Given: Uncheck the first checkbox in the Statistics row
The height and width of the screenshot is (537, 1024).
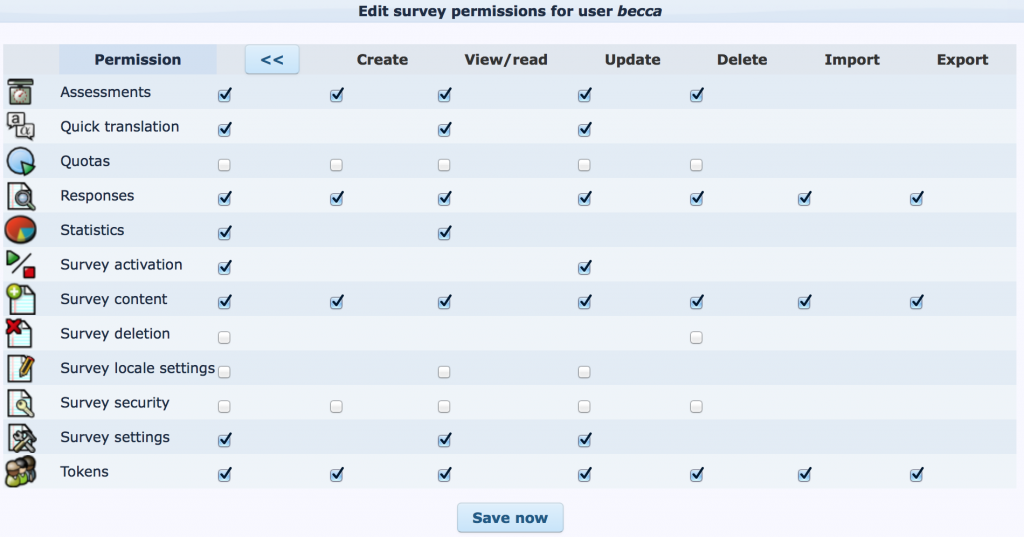Looking at the screenshot, I should (x=224, y=233).
